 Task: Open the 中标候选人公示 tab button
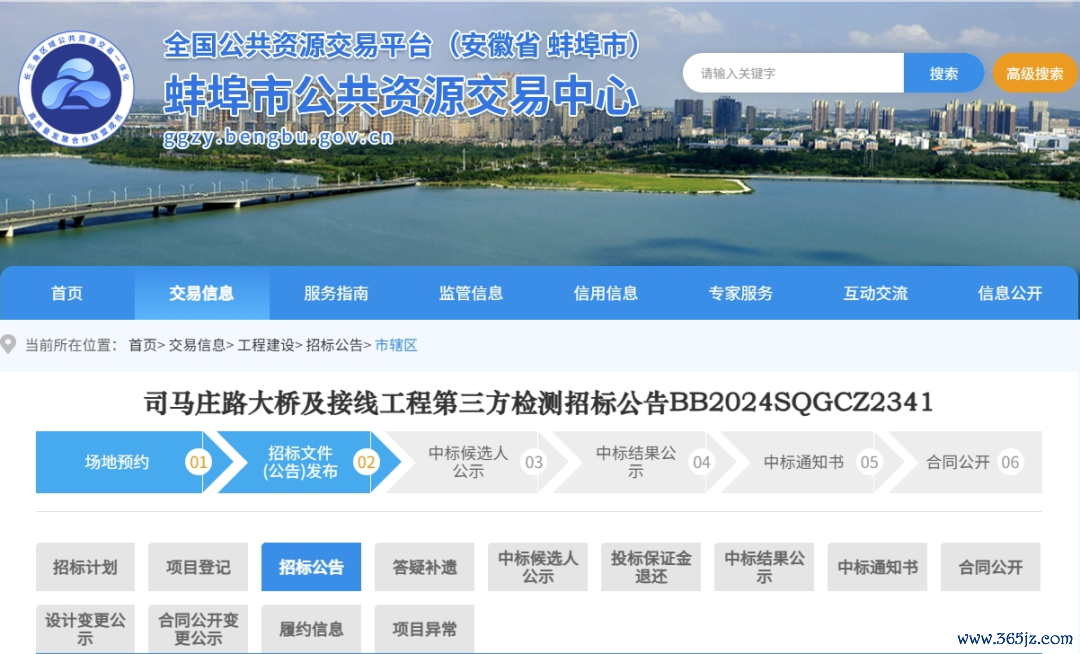tap(538, 567)
